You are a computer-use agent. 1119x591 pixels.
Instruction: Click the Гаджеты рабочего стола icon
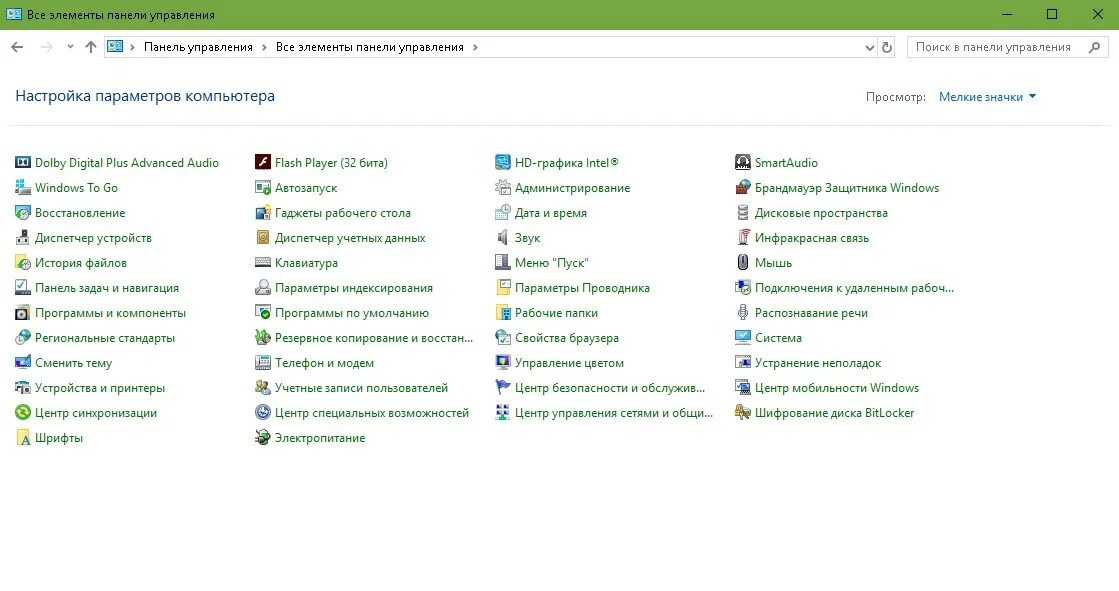point(263,213)
